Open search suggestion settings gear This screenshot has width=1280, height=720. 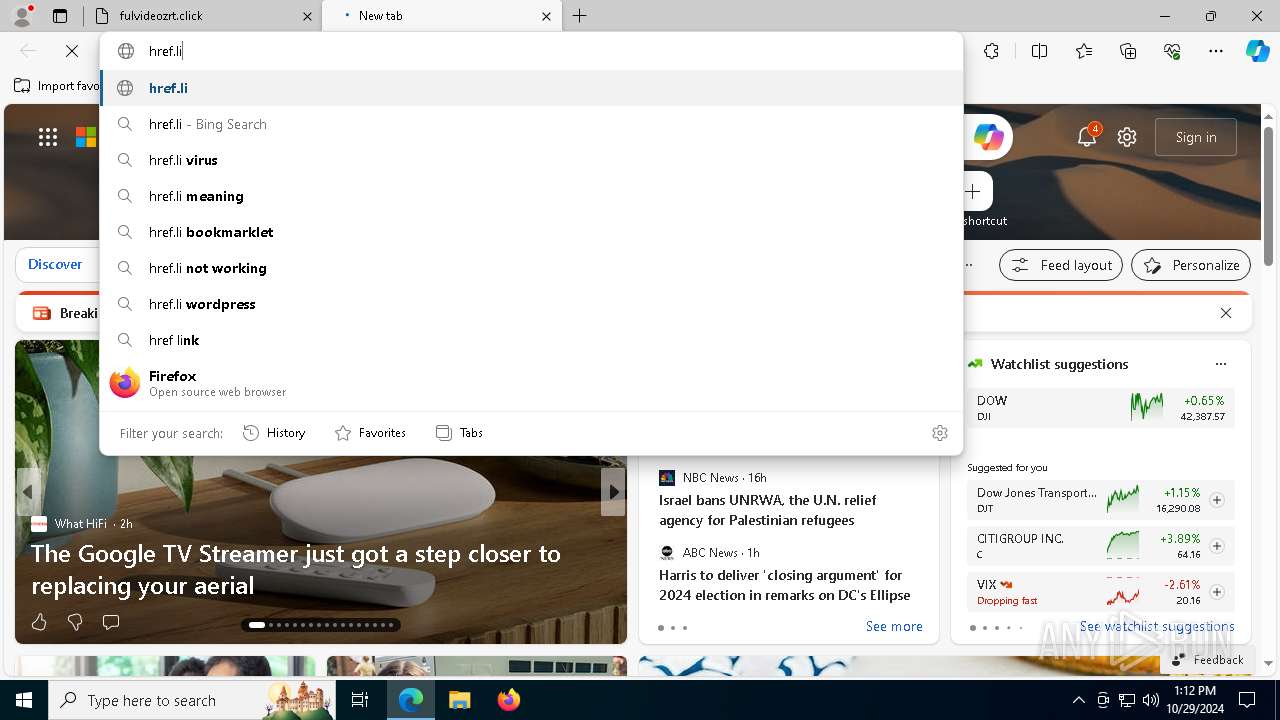(x=939, y=433)
